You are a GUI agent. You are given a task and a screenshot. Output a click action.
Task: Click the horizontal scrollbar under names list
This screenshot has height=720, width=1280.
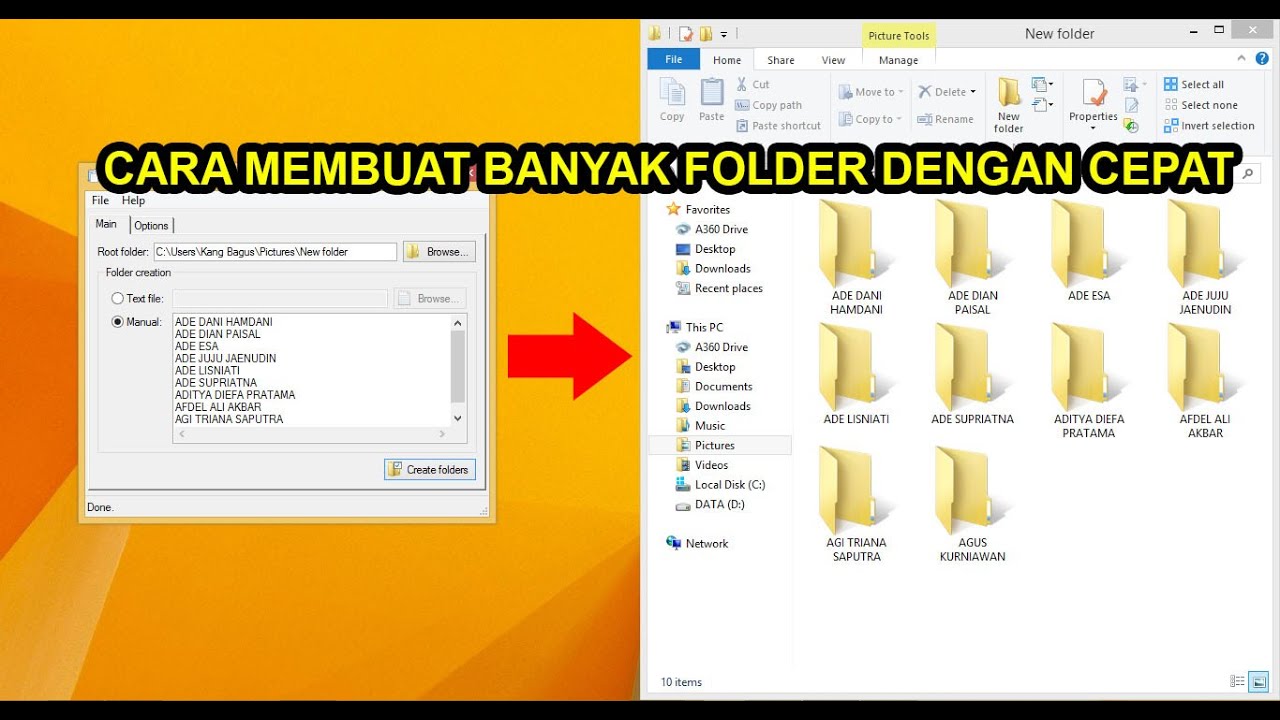[x=310, y=435]
